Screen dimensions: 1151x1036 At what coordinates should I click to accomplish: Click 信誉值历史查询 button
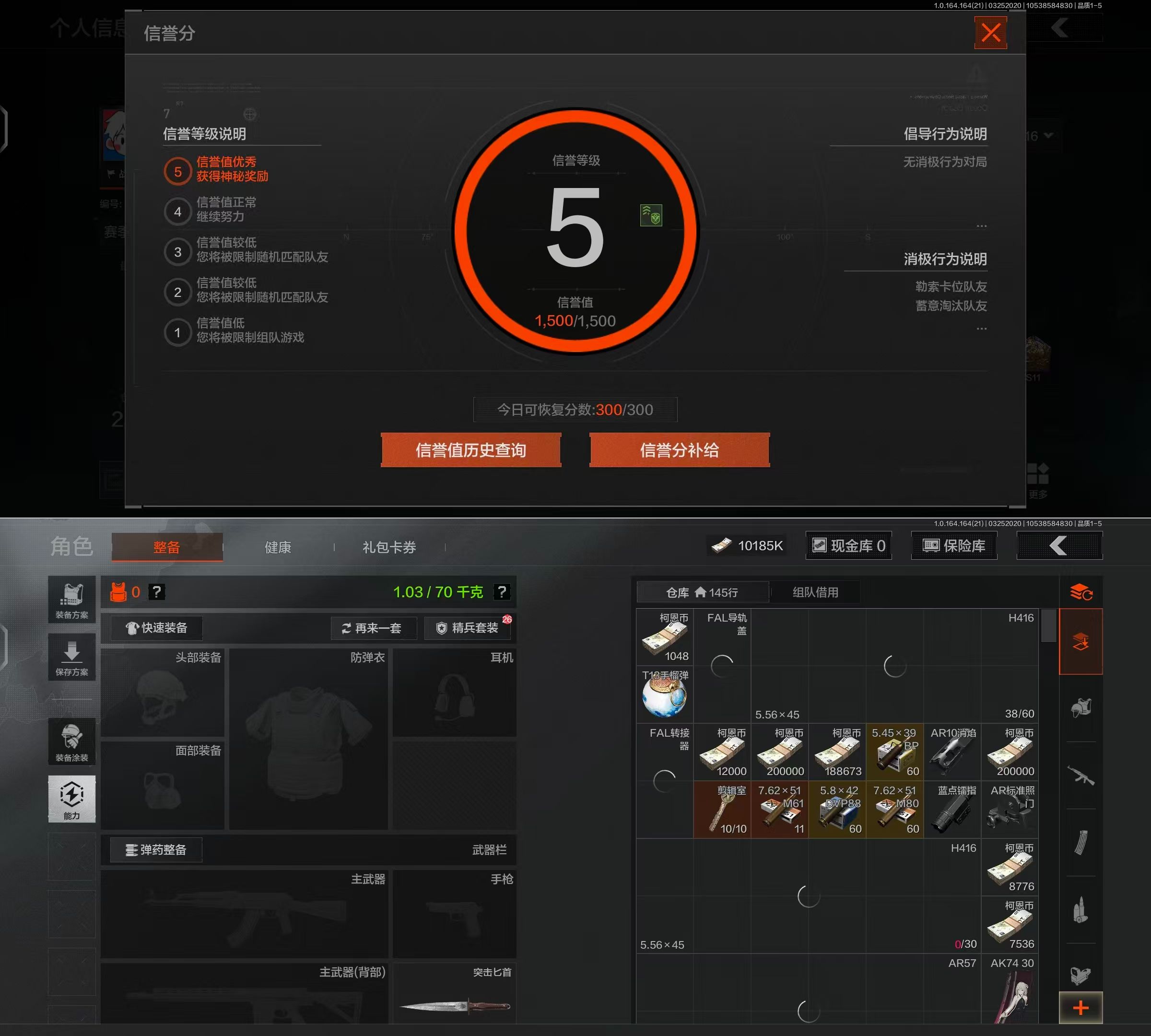tap(471, 450)
